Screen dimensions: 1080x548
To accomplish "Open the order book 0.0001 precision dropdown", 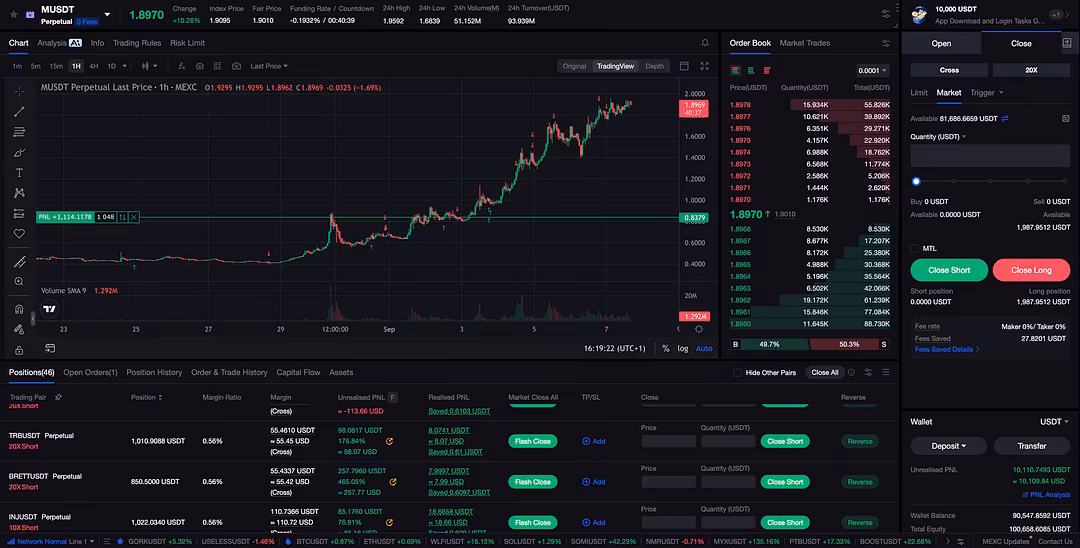I will coord(872,70).
